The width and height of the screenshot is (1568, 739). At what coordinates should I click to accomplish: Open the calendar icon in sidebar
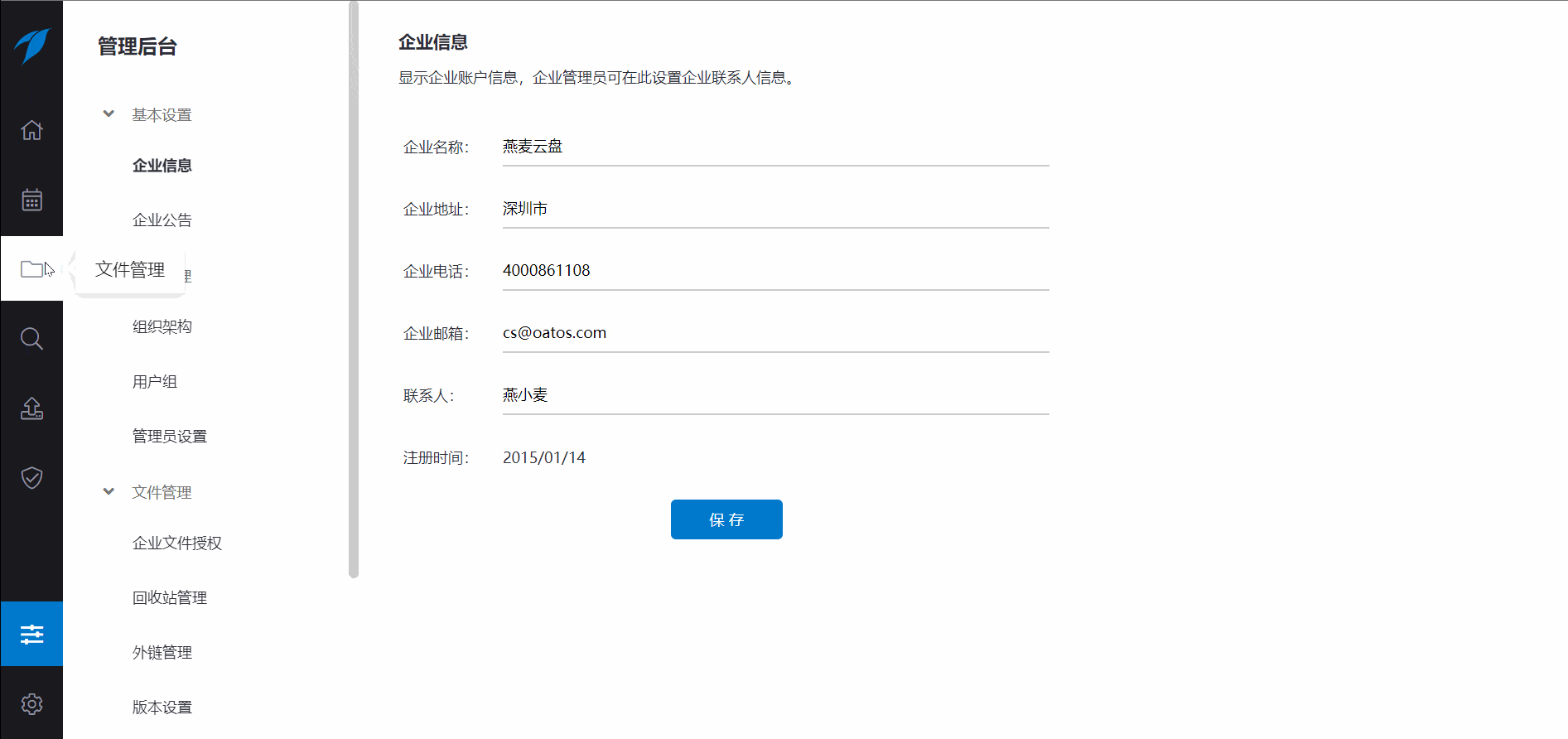31,200
